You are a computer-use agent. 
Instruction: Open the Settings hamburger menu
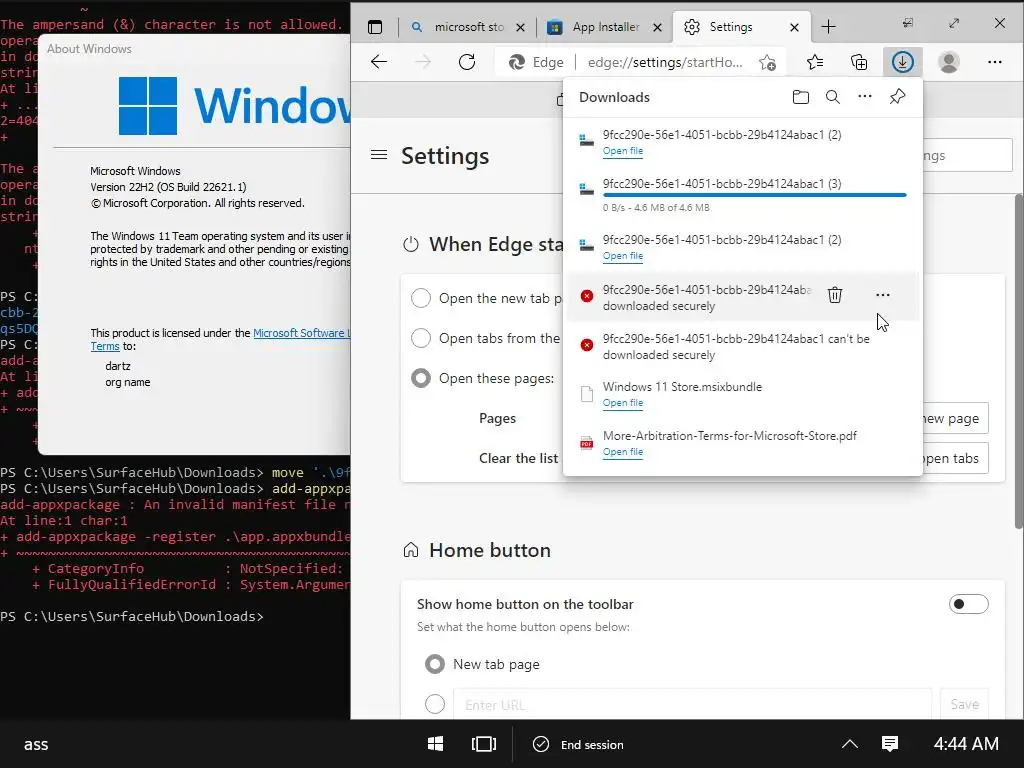click(379, 155)
